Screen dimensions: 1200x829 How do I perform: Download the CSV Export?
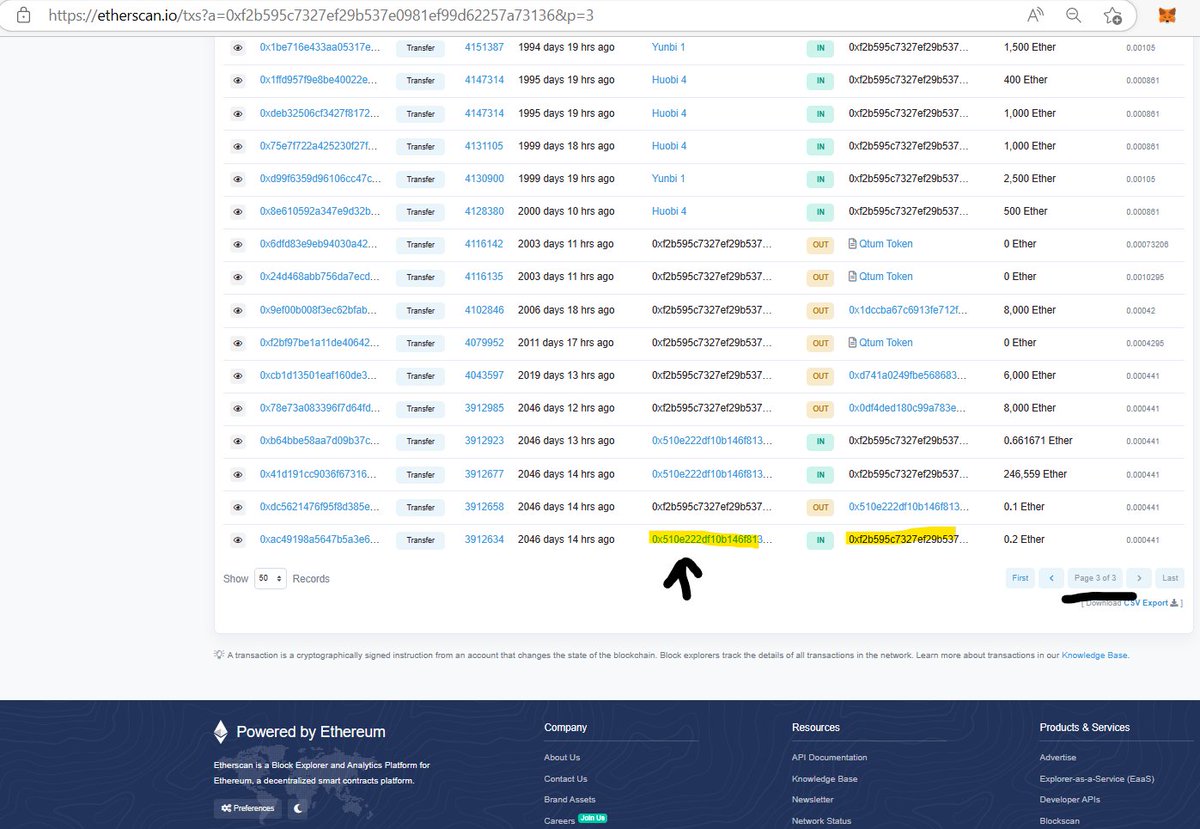[1146, 603]
